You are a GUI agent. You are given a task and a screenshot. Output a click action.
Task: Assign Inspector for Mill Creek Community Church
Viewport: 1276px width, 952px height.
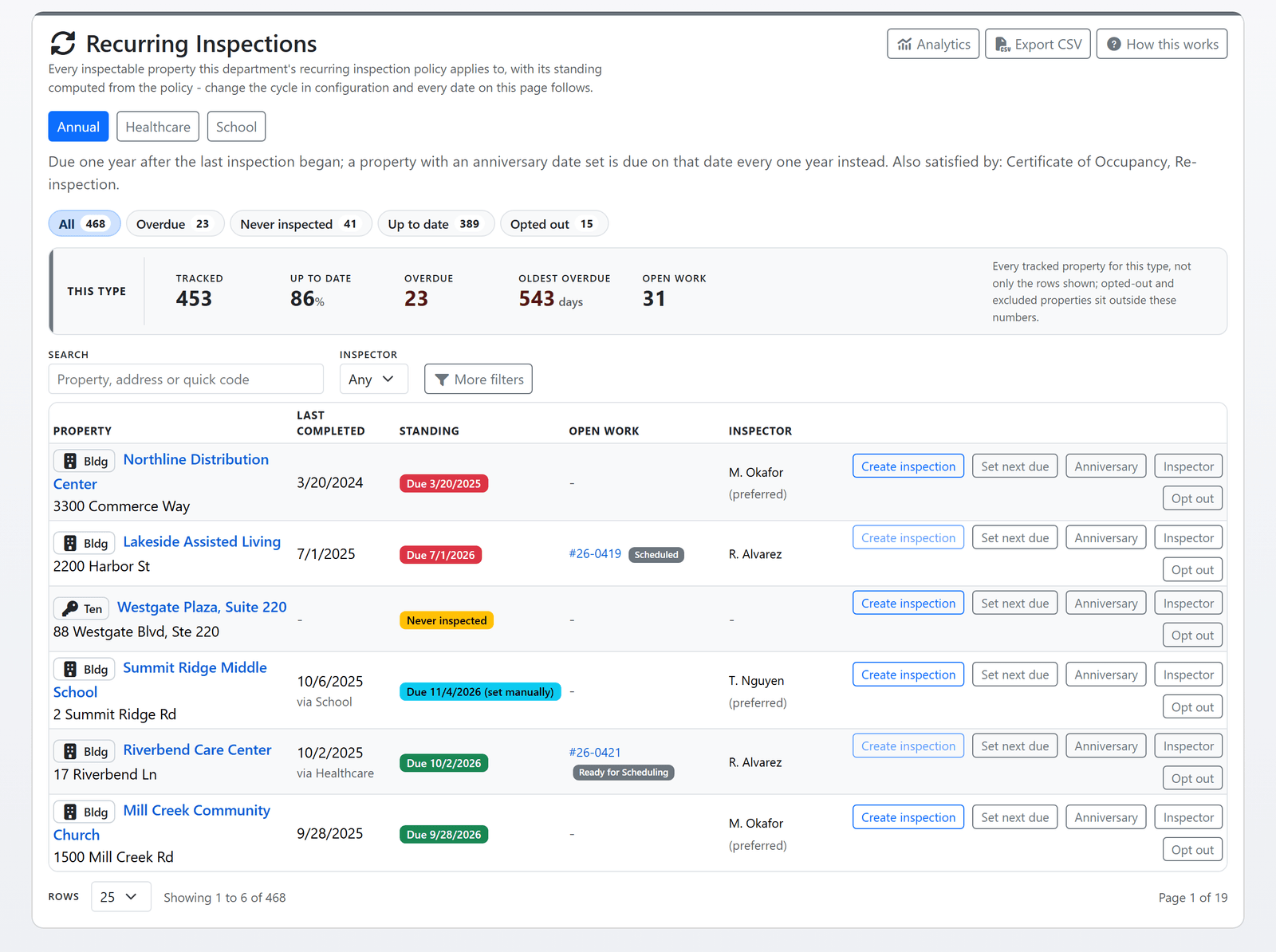(1188, 817)
